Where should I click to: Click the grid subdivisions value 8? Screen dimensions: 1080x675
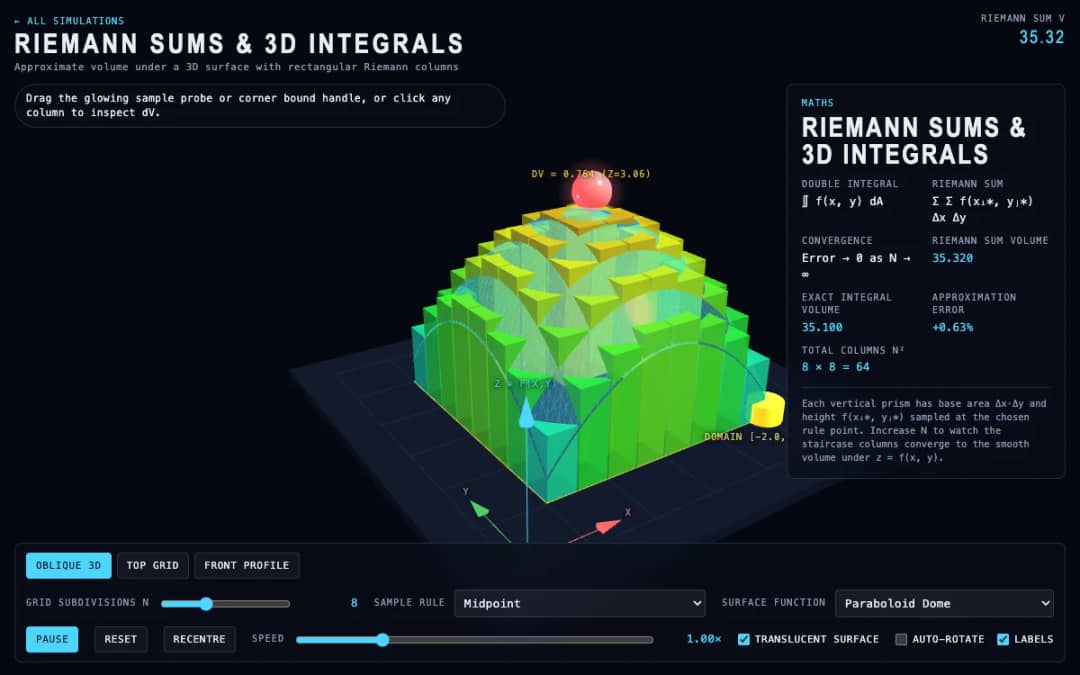pos(354,603)
